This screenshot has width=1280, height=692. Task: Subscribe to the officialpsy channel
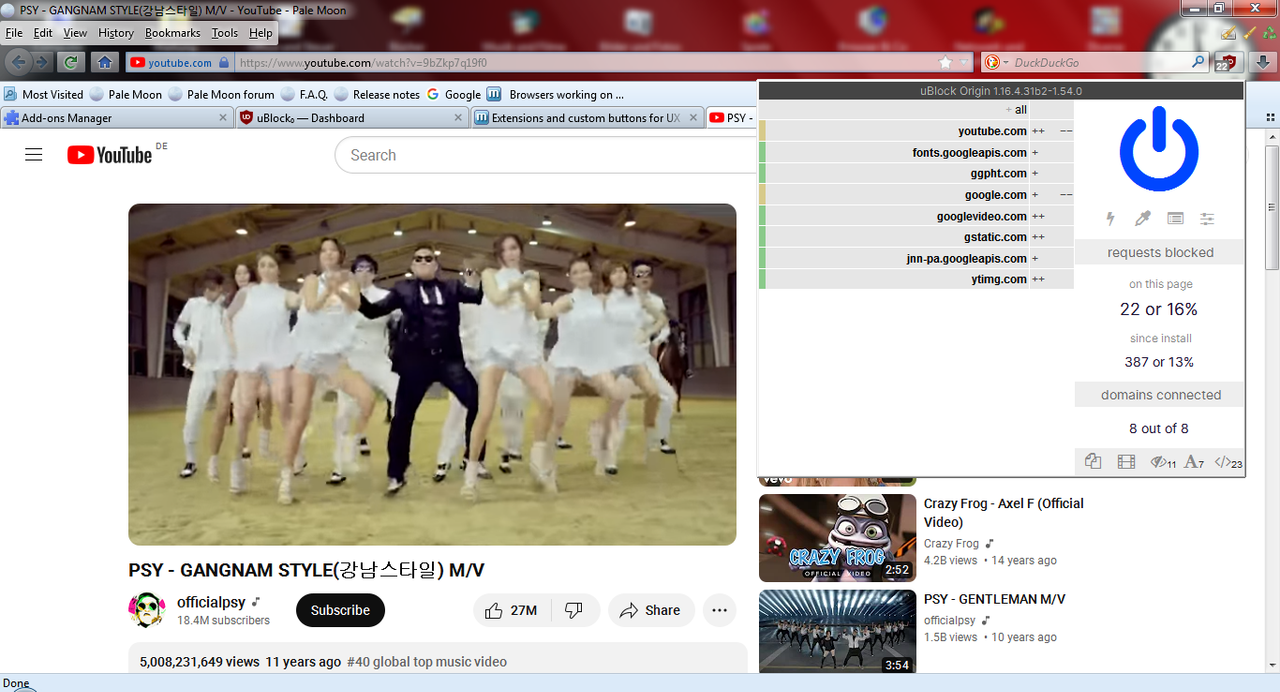[340, 610]
